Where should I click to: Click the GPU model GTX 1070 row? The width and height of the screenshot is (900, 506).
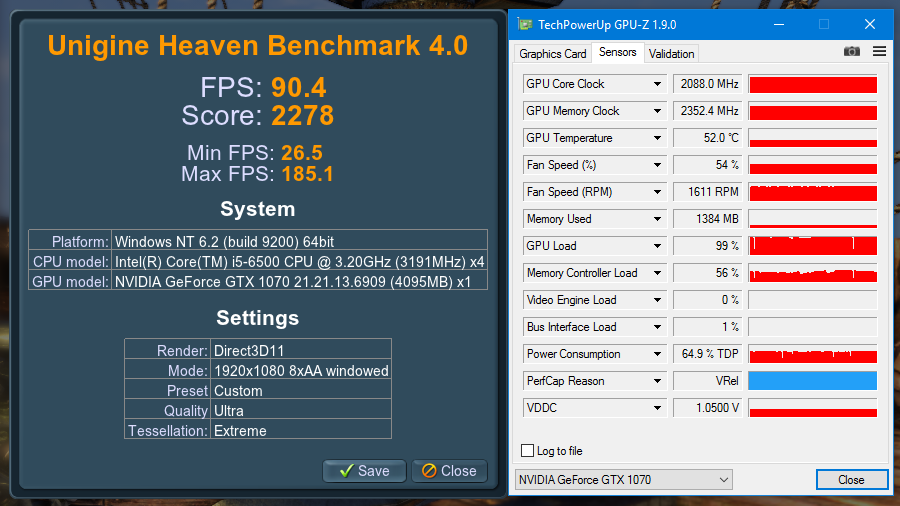(x=258, y=282)
